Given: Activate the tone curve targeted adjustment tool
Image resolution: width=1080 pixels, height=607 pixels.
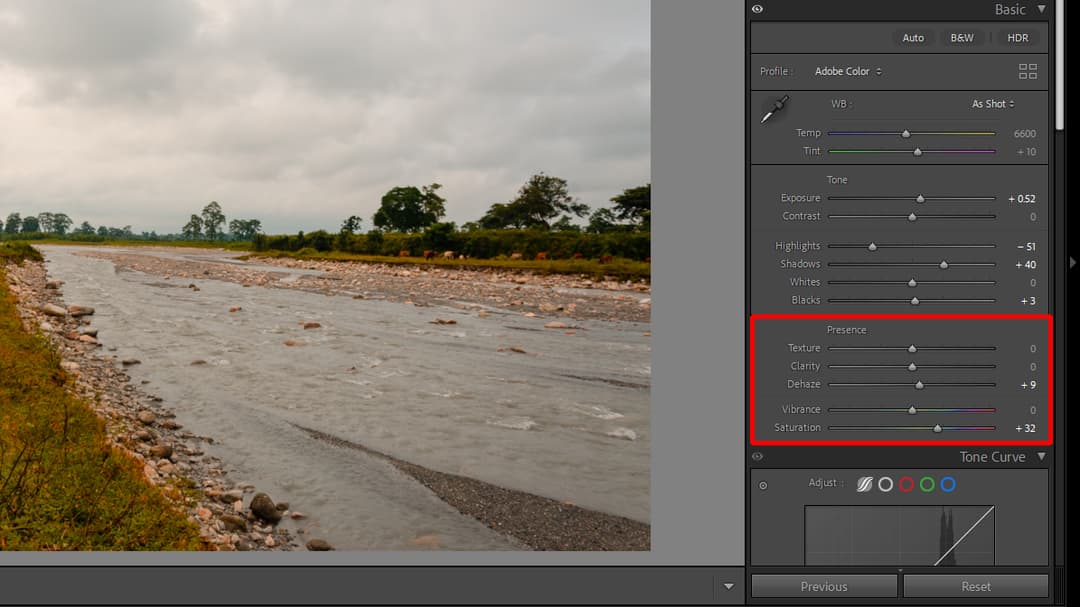Looking at the screenshot, I should click(x=763, y=486).
